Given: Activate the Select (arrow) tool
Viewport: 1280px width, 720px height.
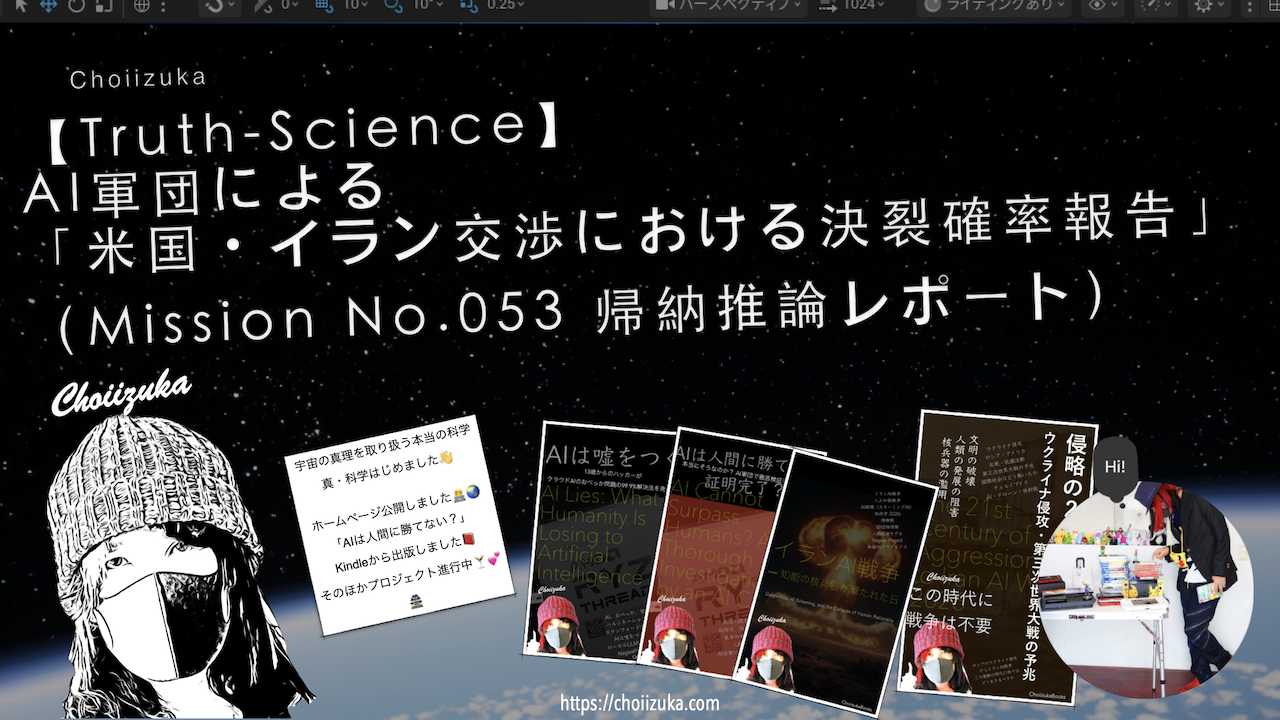Looking at the screenshot, I should click(x=20, y=5).
